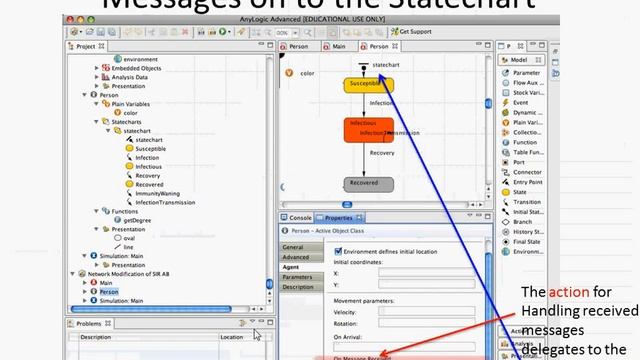Switch to the Properties tab
640x360 pixels.
point(339,218)
